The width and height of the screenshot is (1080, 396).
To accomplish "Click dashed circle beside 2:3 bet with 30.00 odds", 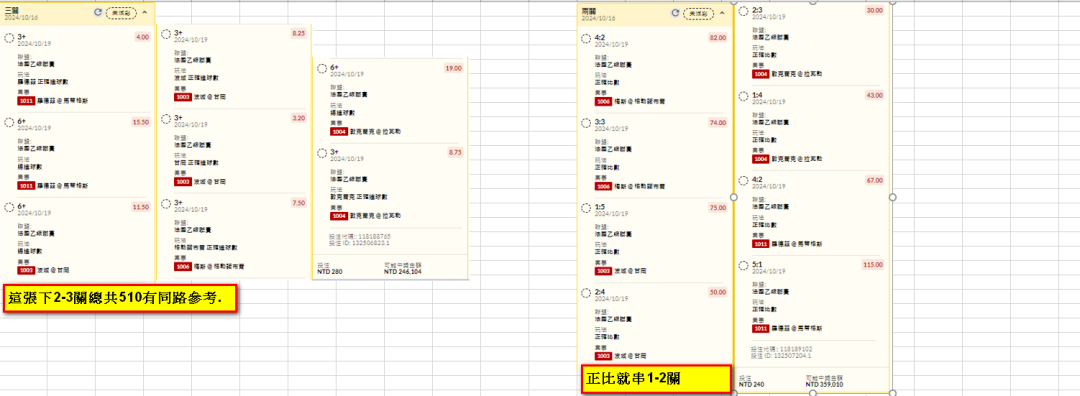I will 743,11.
